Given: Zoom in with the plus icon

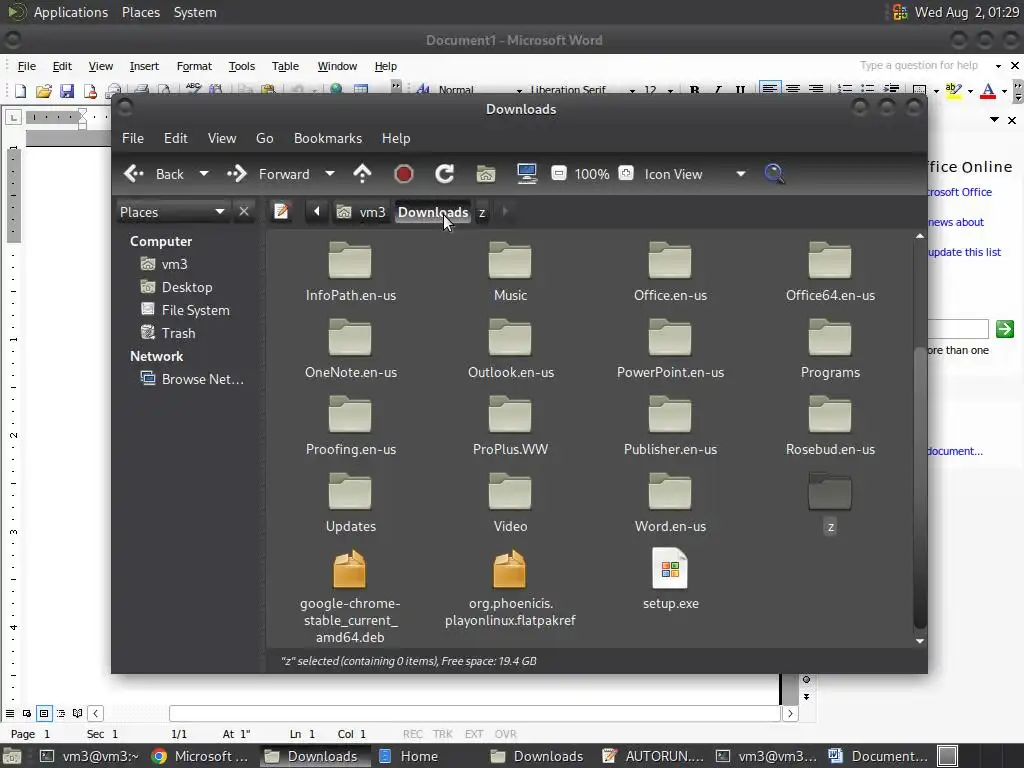Looking at the screenshot, I should 626,173.
